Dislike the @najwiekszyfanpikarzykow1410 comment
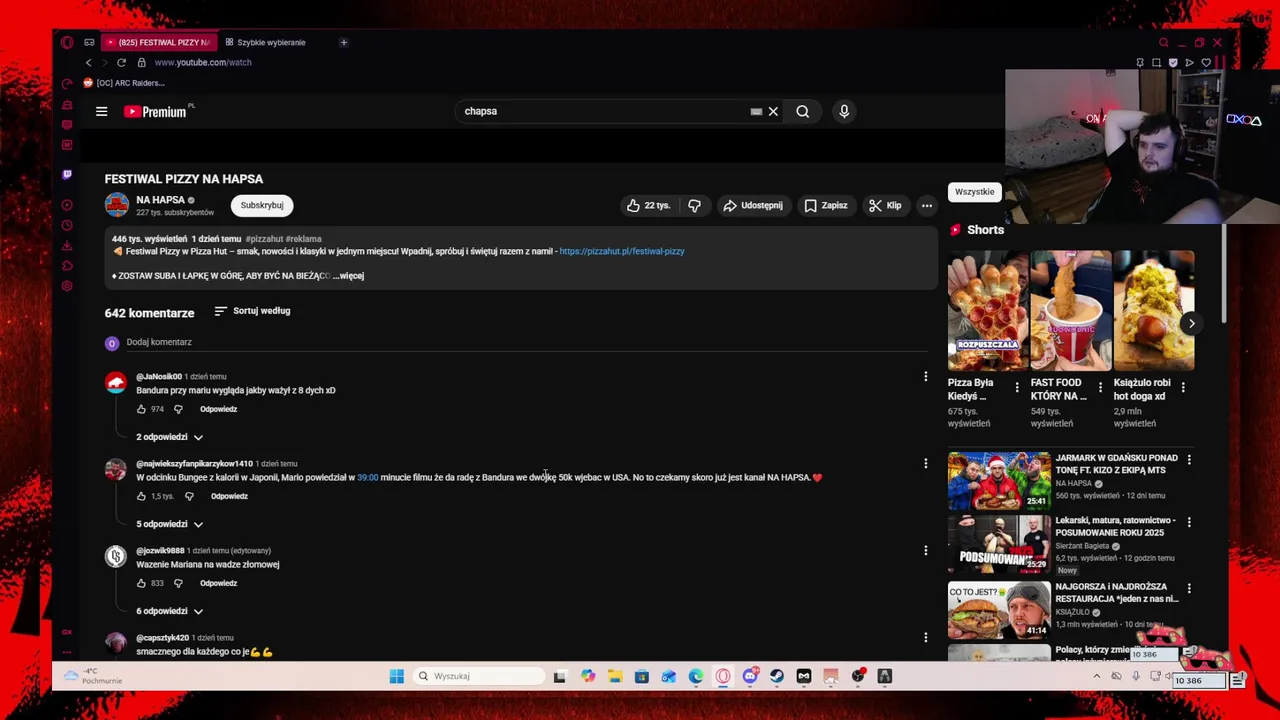The image size is (1280, 720). [x=189, y=496]
